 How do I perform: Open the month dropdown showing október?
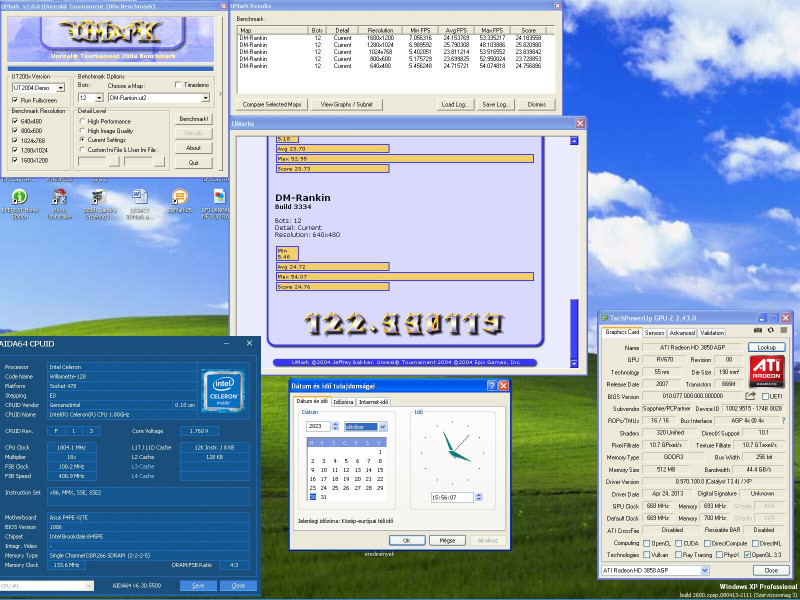click(x=383, y=427)
